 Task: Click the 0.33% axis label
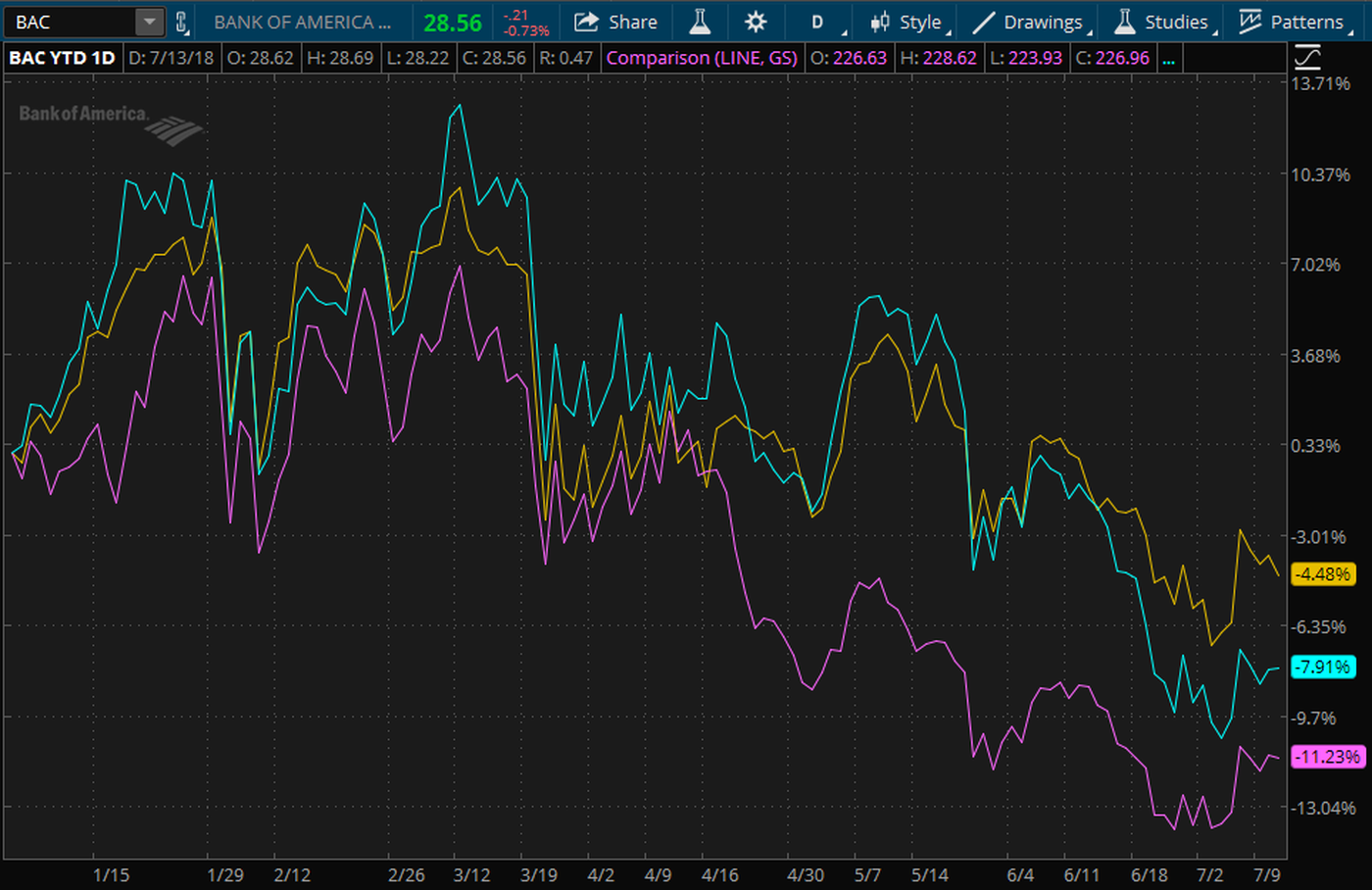pos(1316,446)
